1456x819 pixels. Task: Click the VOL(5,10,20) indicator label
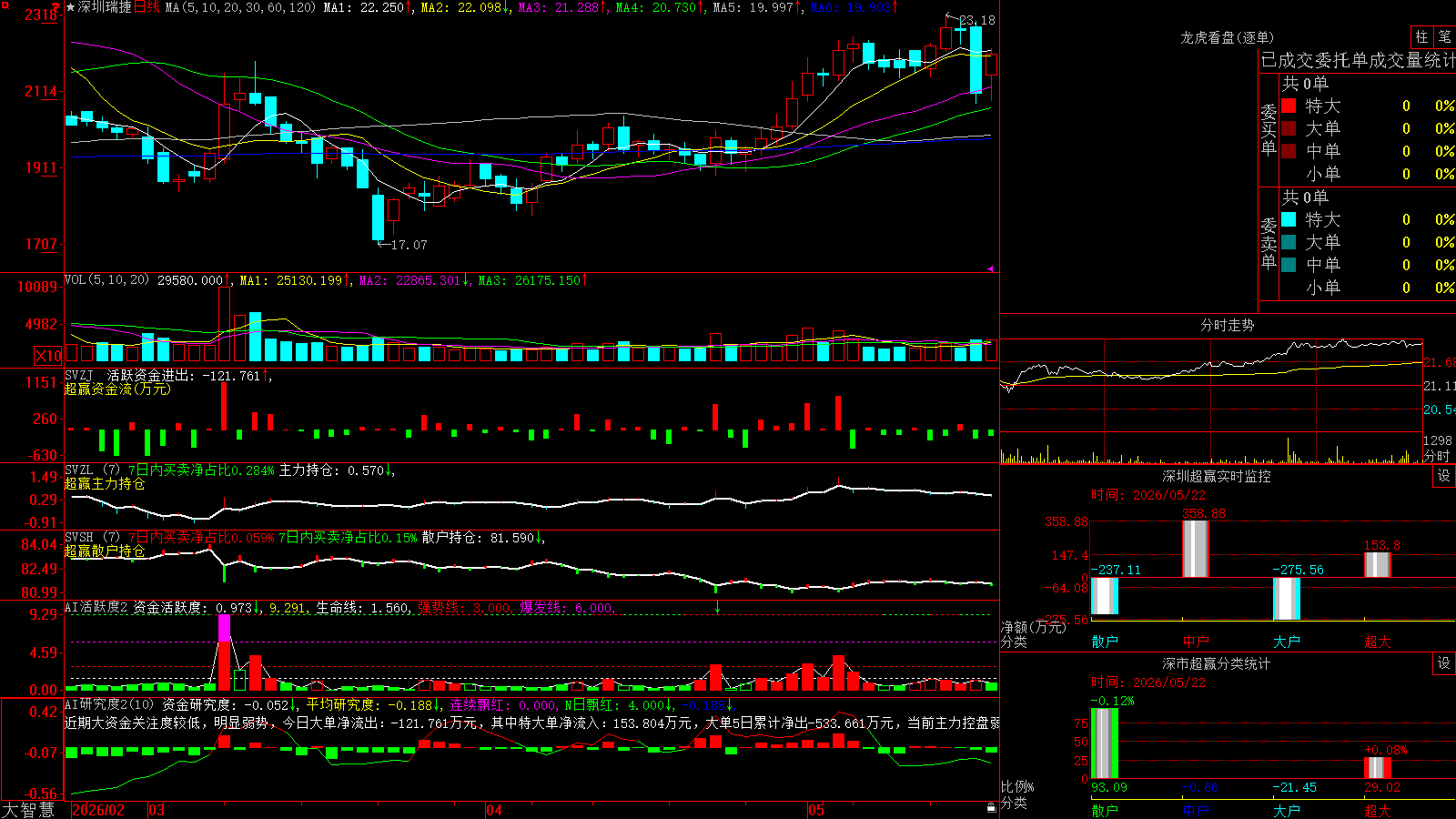tap(106, 280)
